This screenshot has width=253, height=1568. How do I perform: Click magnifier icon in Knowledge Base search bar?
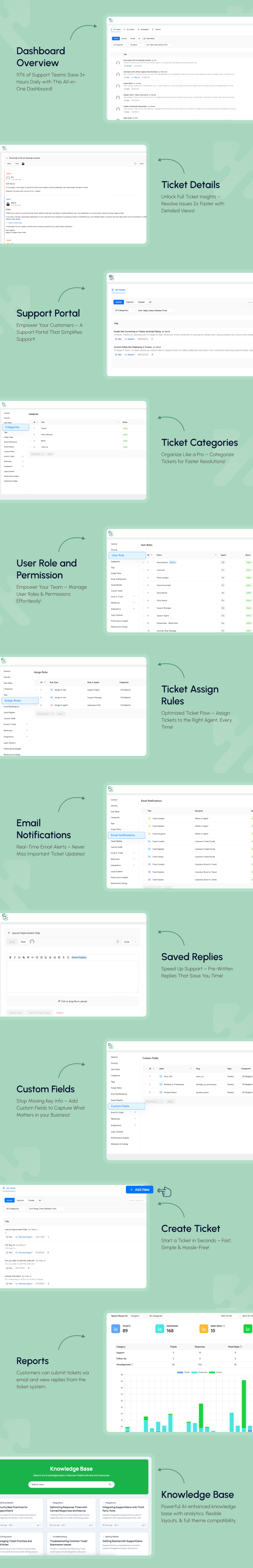click(109, 1484)
